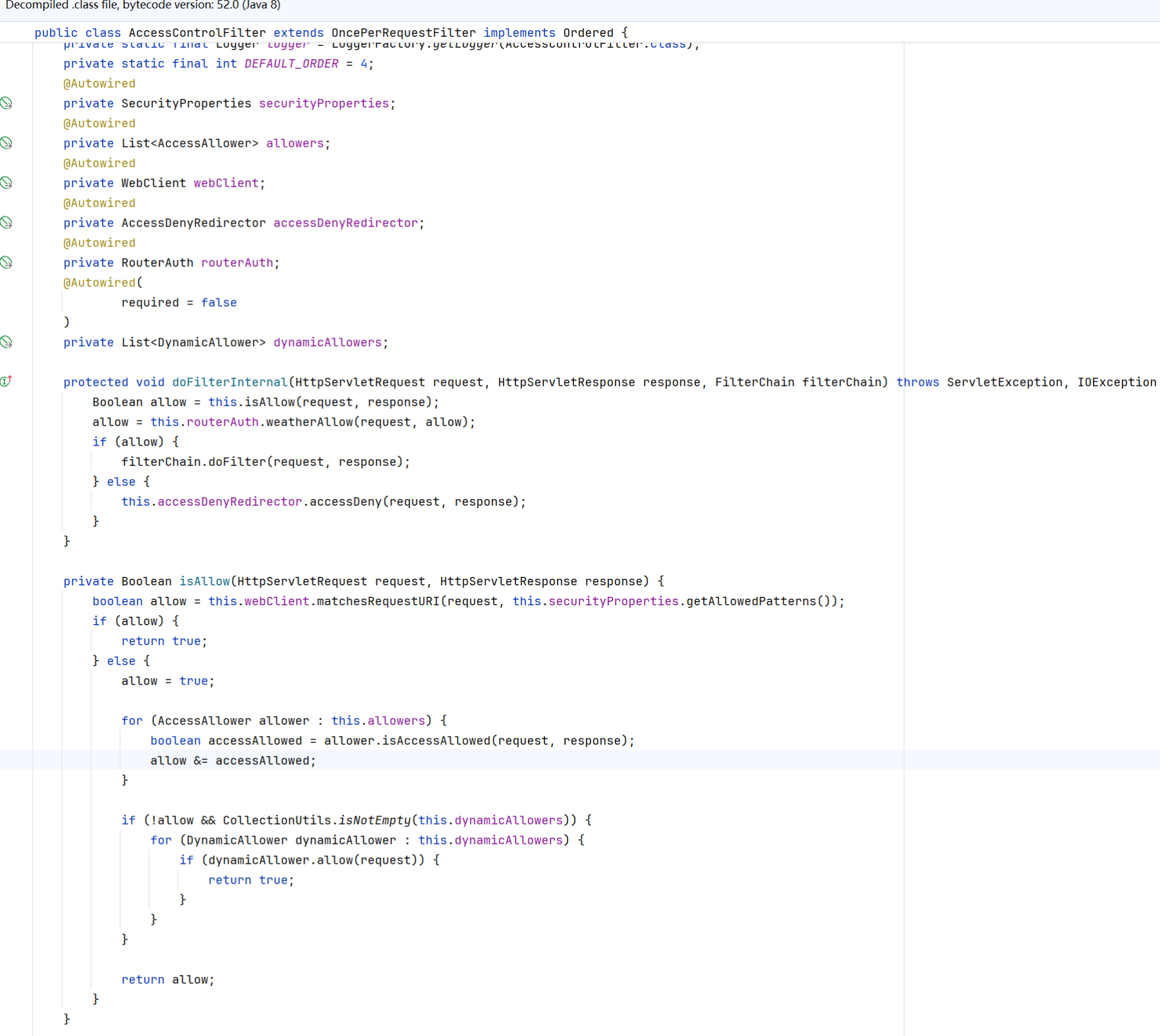
Task: Click the autowired gutter icon beside webClient field
Action: 7,183
